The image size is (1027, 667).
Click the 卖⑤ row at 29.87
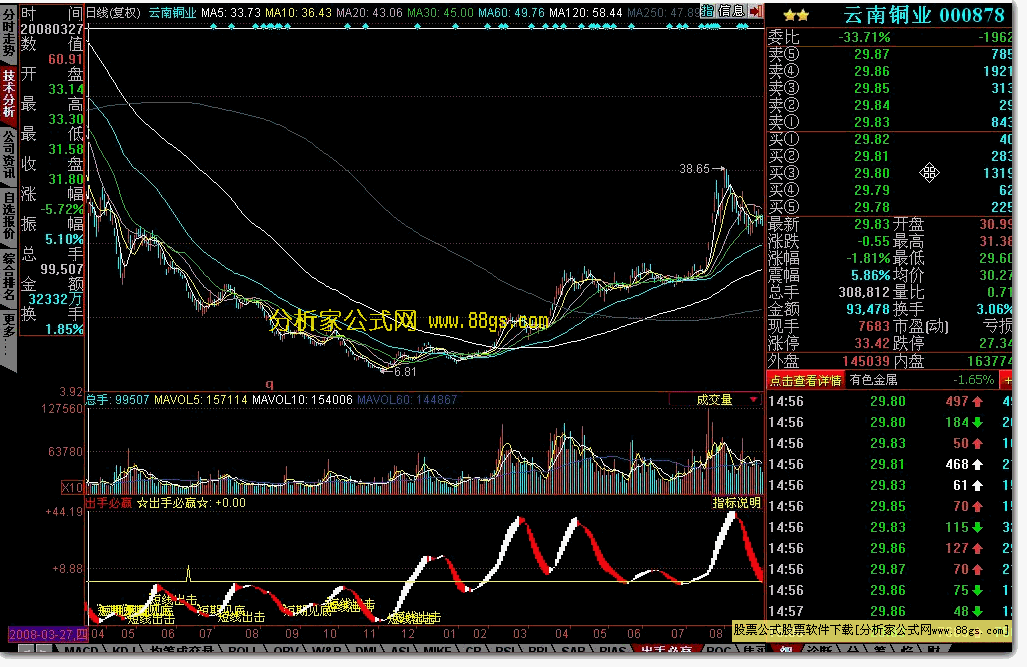pos(889,54)
